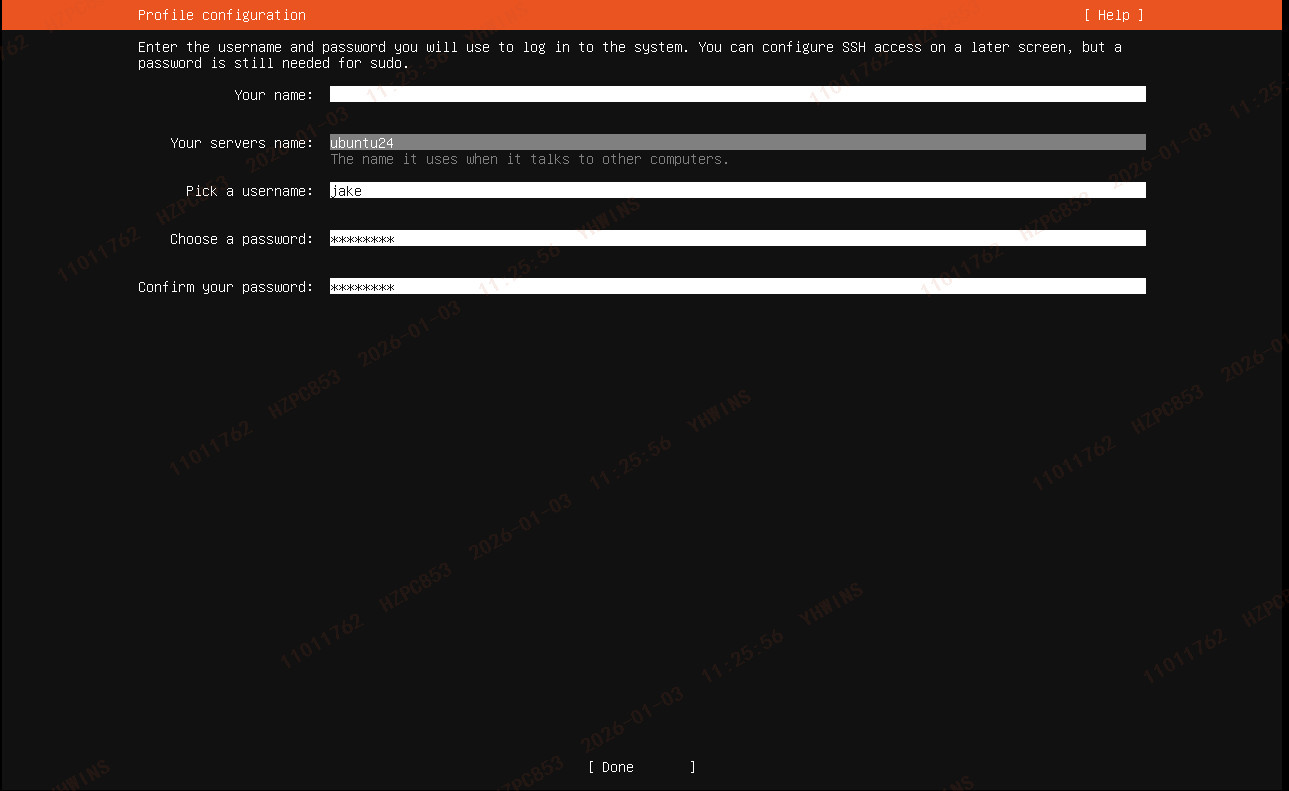Click the 'Pick a username:' label

250,191
